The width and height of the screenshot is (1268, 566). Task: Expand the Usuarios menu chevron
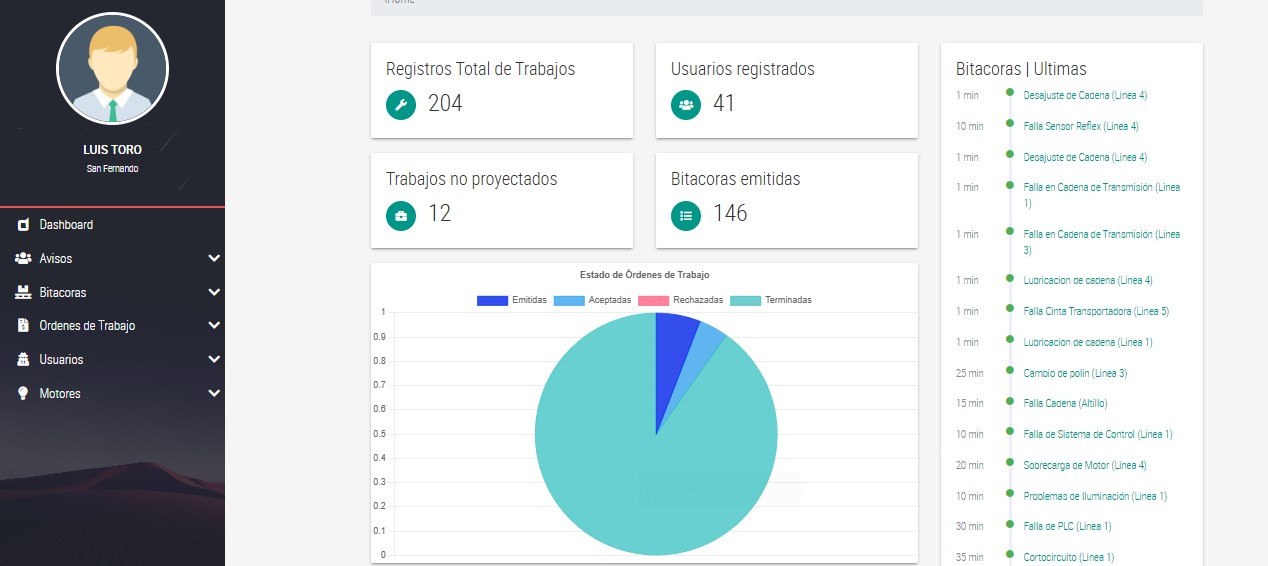point(213,360)
